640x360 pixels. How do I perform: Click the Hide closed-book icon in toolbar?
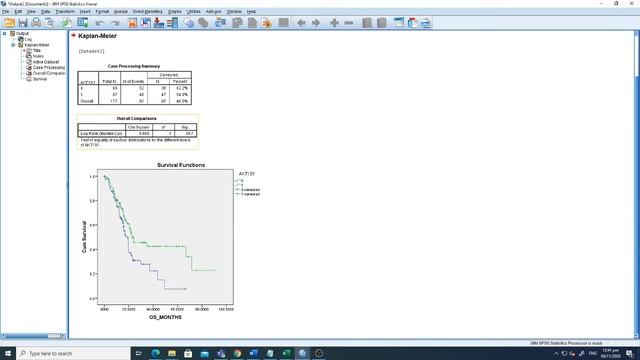[x=382, y=23]
